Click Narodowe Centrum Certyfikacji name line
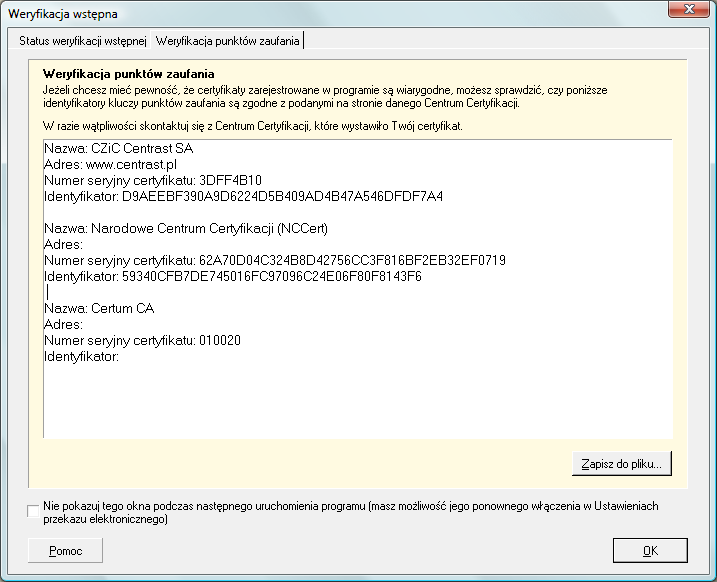Screen dimensions: 717x582 point(186,229)
